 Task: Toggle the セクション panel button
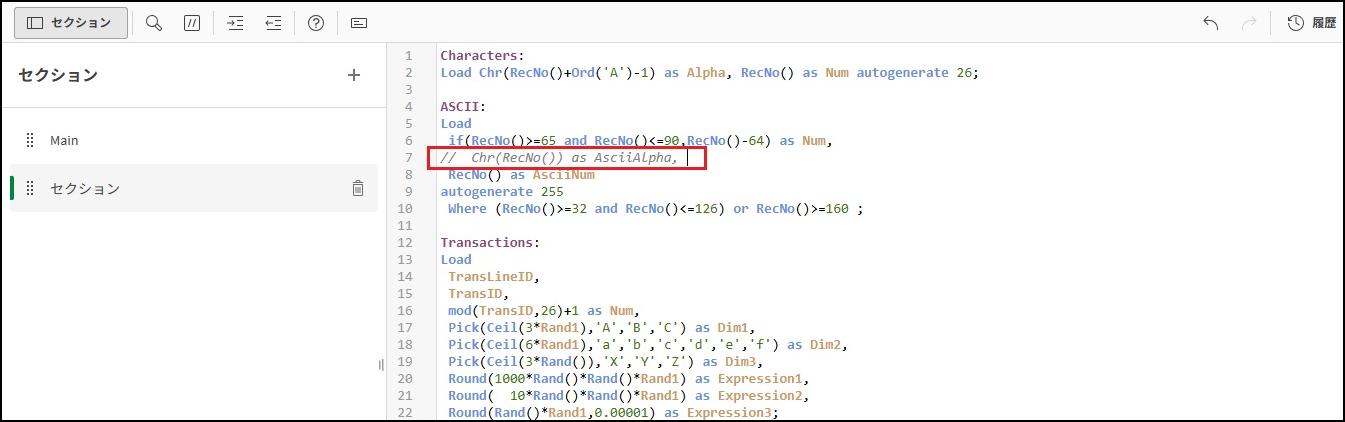pos(70,23)
